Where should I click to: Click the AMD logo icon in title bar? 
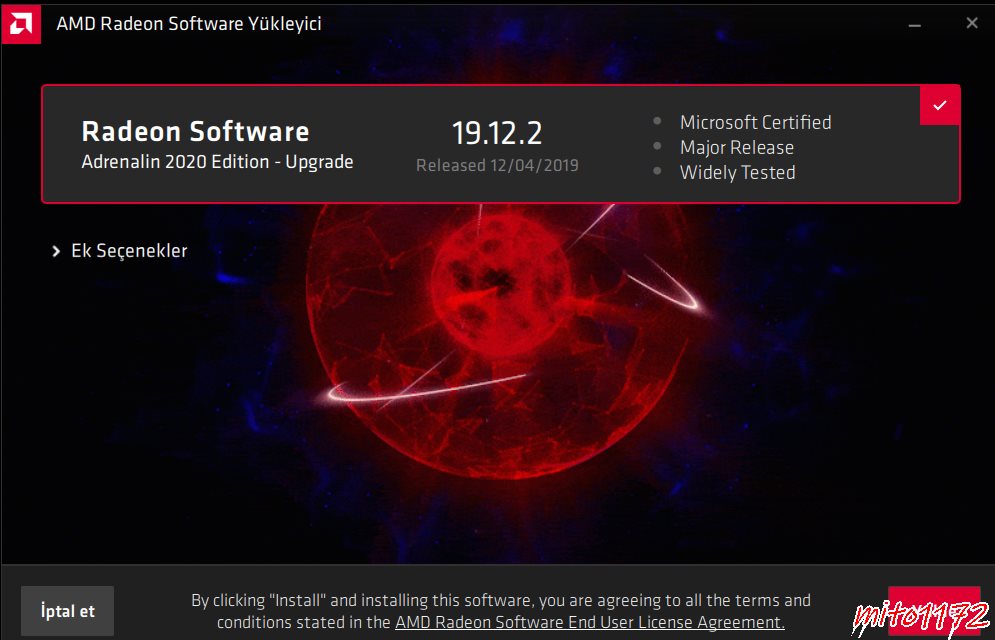click(21, 24)
